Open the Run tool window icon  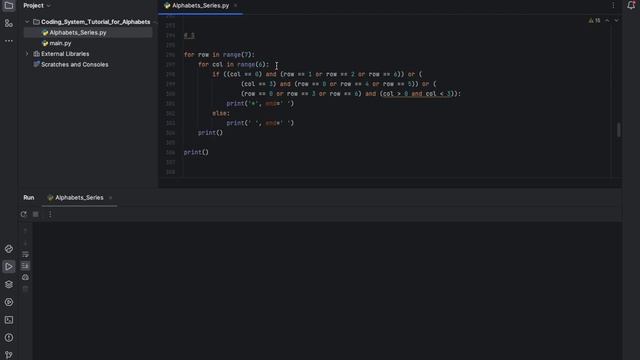9,267
